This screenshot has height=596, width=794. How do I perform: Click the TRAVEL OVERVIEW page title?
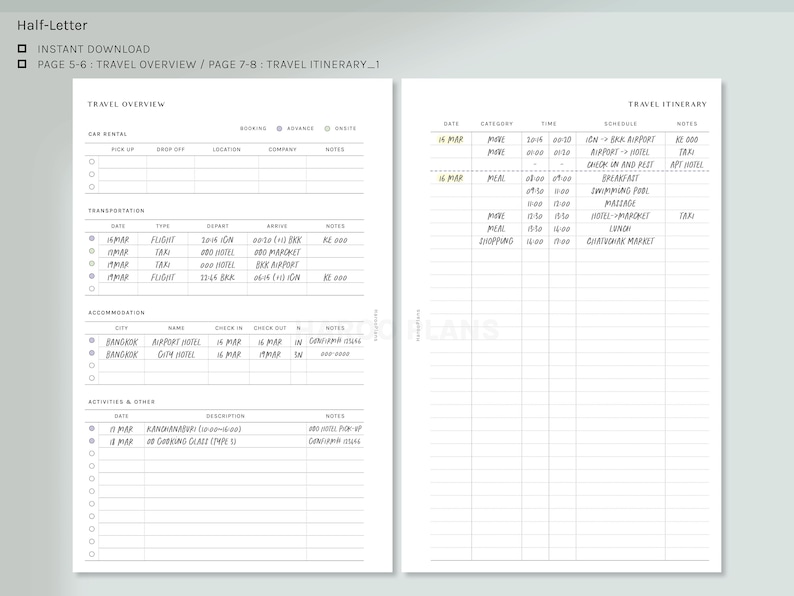click(126, 104)
